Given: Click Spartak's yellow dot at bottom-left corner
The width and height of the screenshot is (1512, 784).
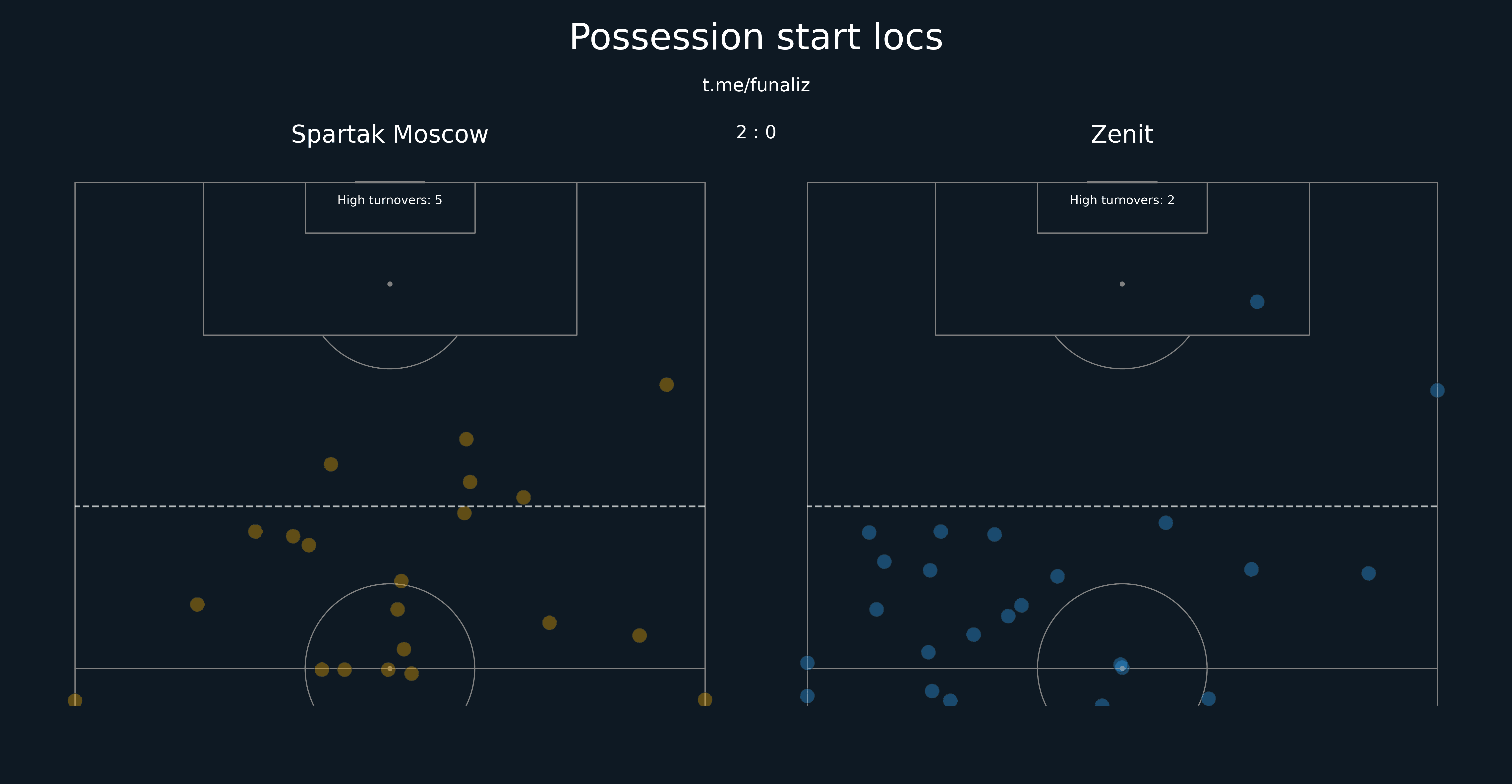Looking at the screenshot, I should [x=74, y=700].
